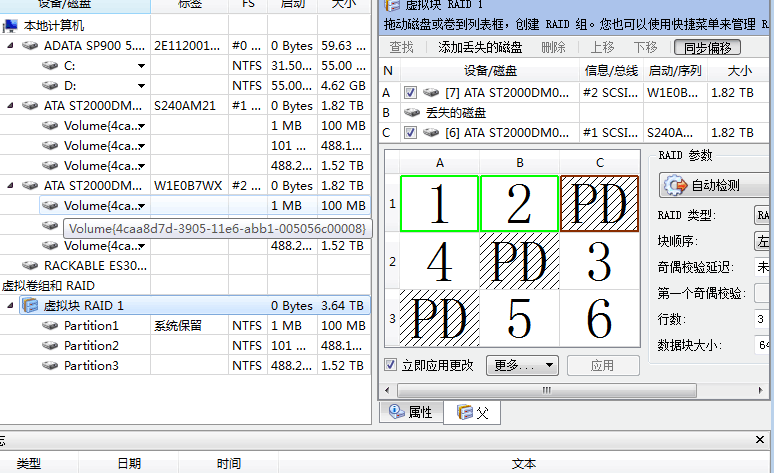Uncheck the row C disk [6] checkbox
This screenshot has width=774, height=473.
tap(410, 132)
